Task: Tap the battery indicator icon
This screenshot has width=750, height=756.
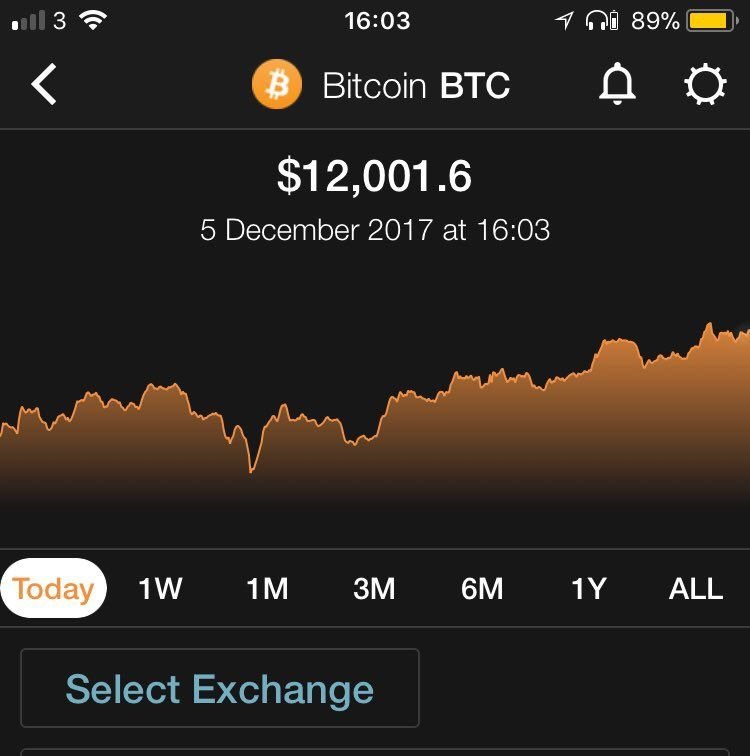Action: (712, 21)
